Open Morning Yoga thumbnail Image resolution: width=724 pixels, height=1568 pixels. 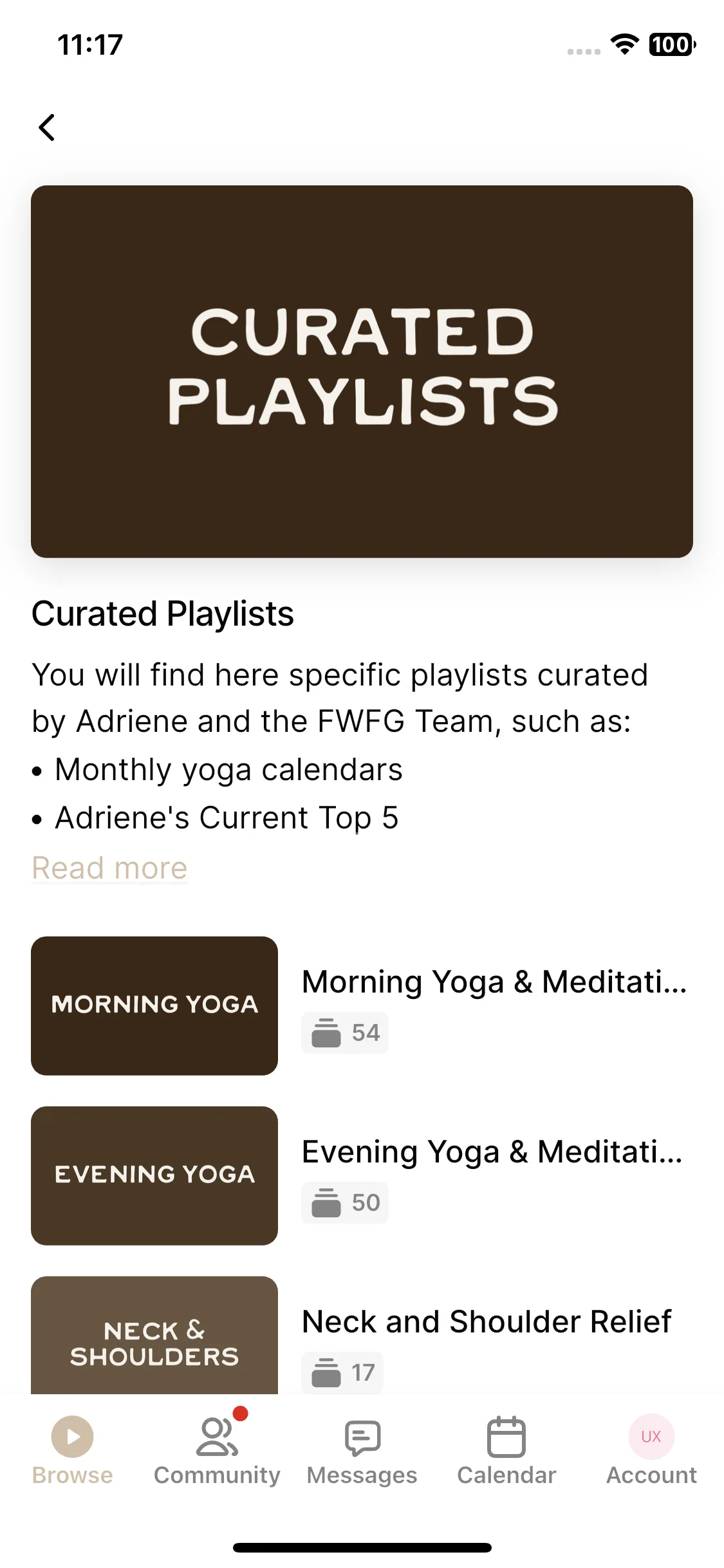154,1005
